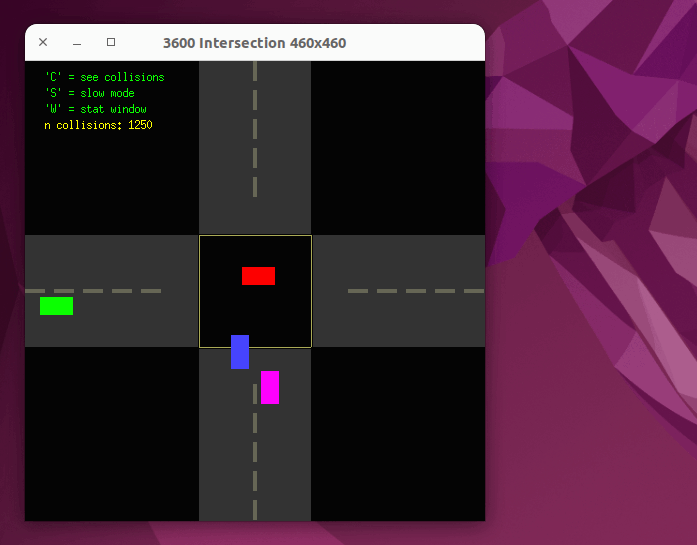Image resolution: width=697 pixels, height=545 pixels.
Task: Click the "n collisions: 1250" counter
Action: 98,125
